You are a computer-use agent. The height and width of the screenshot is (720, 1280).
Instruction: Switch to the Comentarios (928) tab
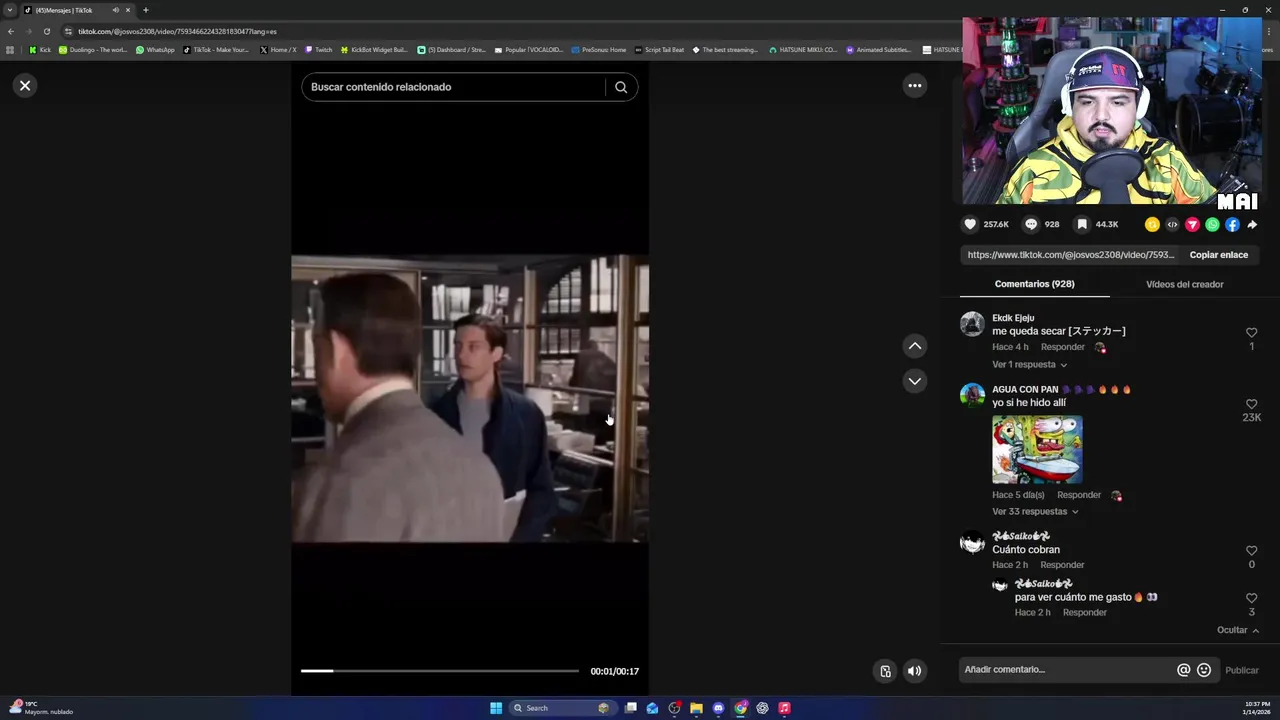pos(1034,284)
